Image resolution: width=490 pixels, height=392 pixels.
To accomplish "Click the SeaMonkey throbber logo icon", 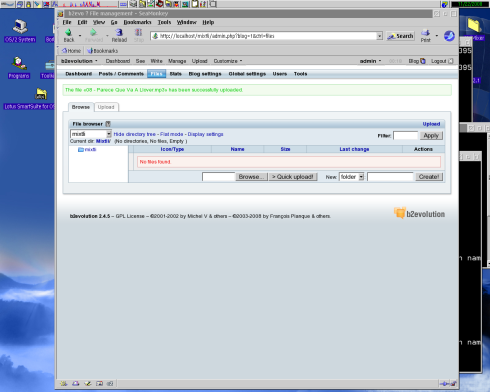I will pyautogui.click(x=449, y=36).
